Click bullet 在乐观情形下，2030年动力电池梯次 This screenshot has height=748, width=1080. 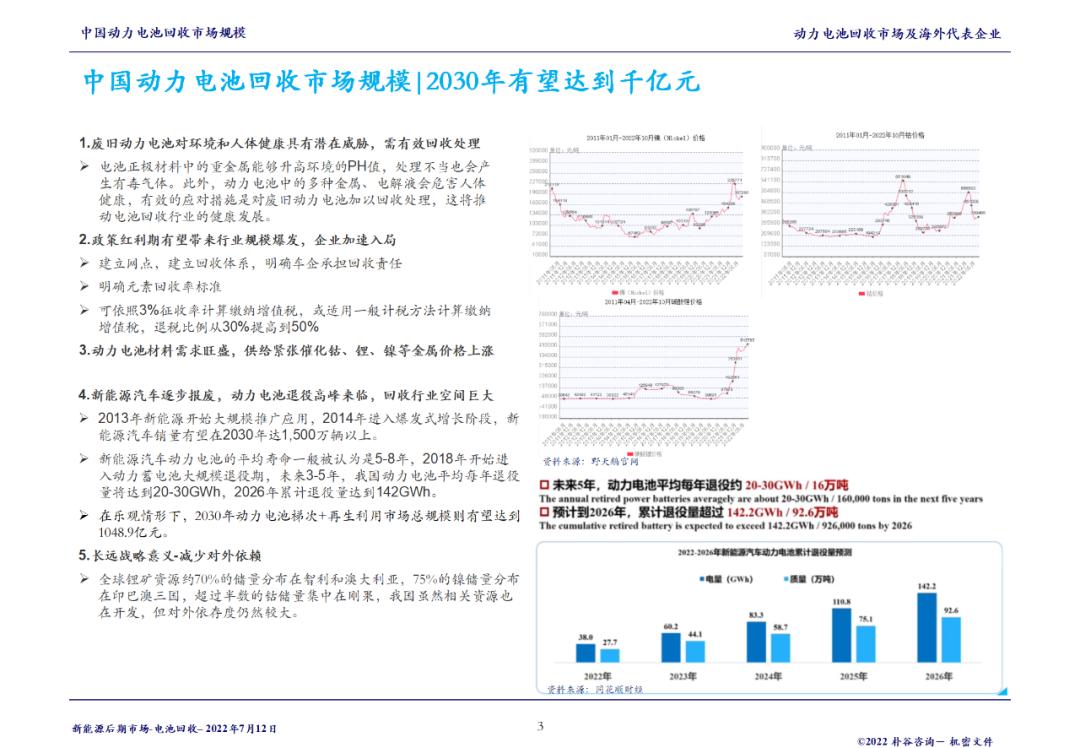coord(309,523)
